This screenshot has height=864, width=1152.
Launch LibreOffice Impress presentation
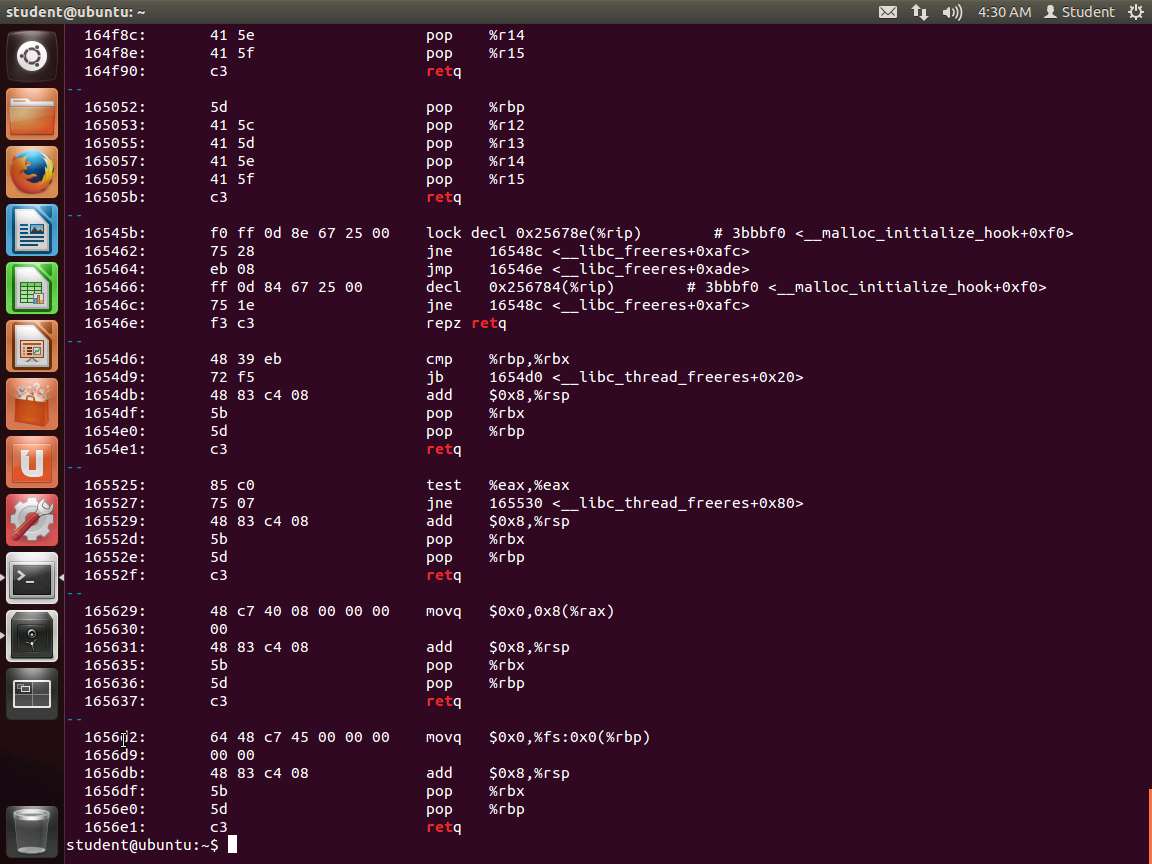(x=32, y=347)
